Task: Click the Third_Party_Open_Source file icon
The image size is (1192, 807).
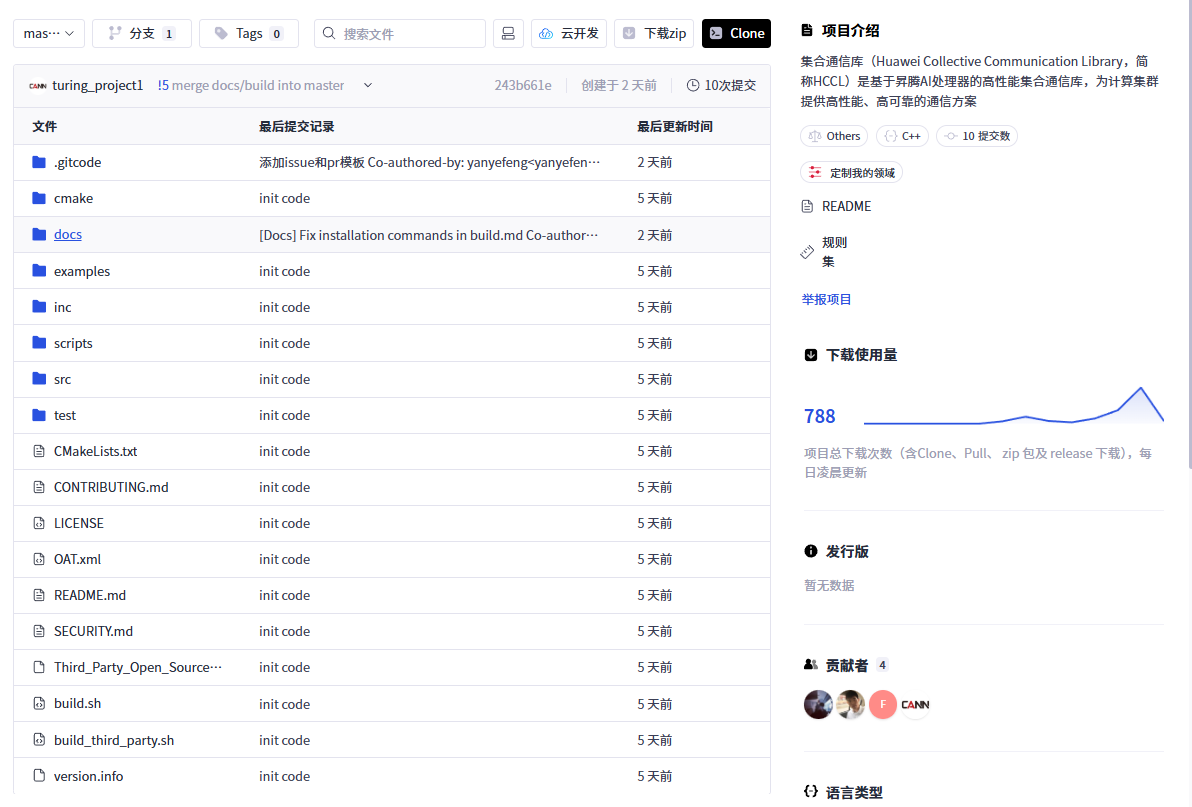Action: 39,667
